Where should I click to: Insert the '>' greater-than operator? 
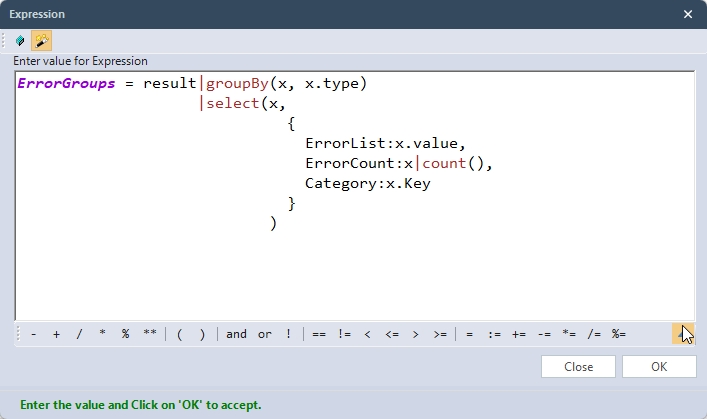pyautogui.click(x=416, y=334)
